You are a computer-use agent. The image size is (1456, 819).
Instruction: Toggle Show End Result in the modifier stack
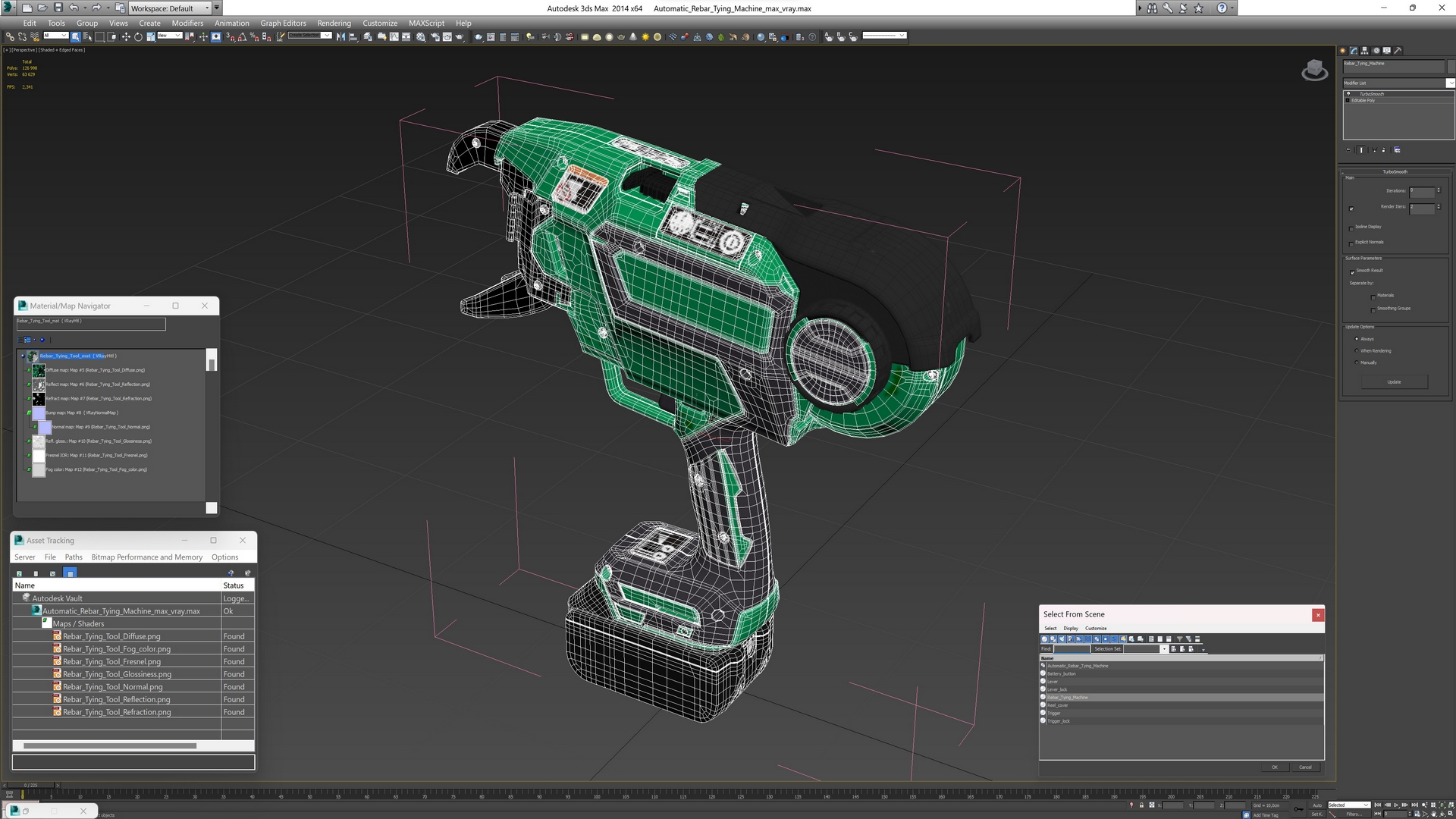coord(1361,149)
